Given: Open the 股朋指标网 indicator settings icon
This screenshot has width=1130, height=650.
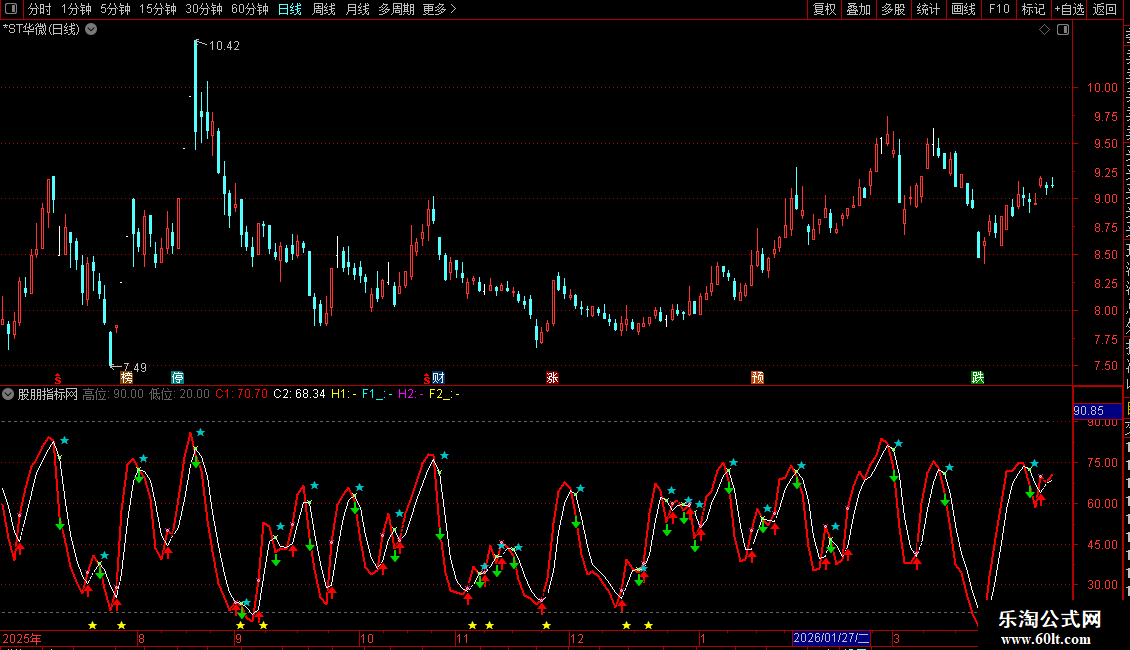Looking at the screenshot, I should pyautogui.click(x=8, y=394).
